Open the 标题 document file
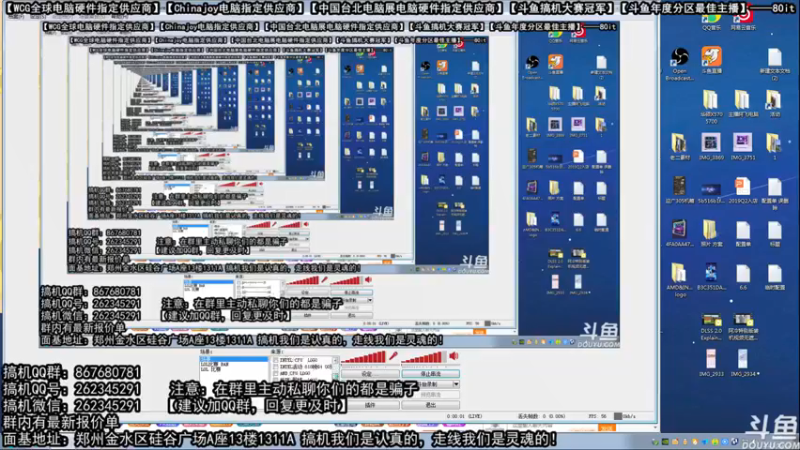This screenshot has width=800, height=450. 774,233
